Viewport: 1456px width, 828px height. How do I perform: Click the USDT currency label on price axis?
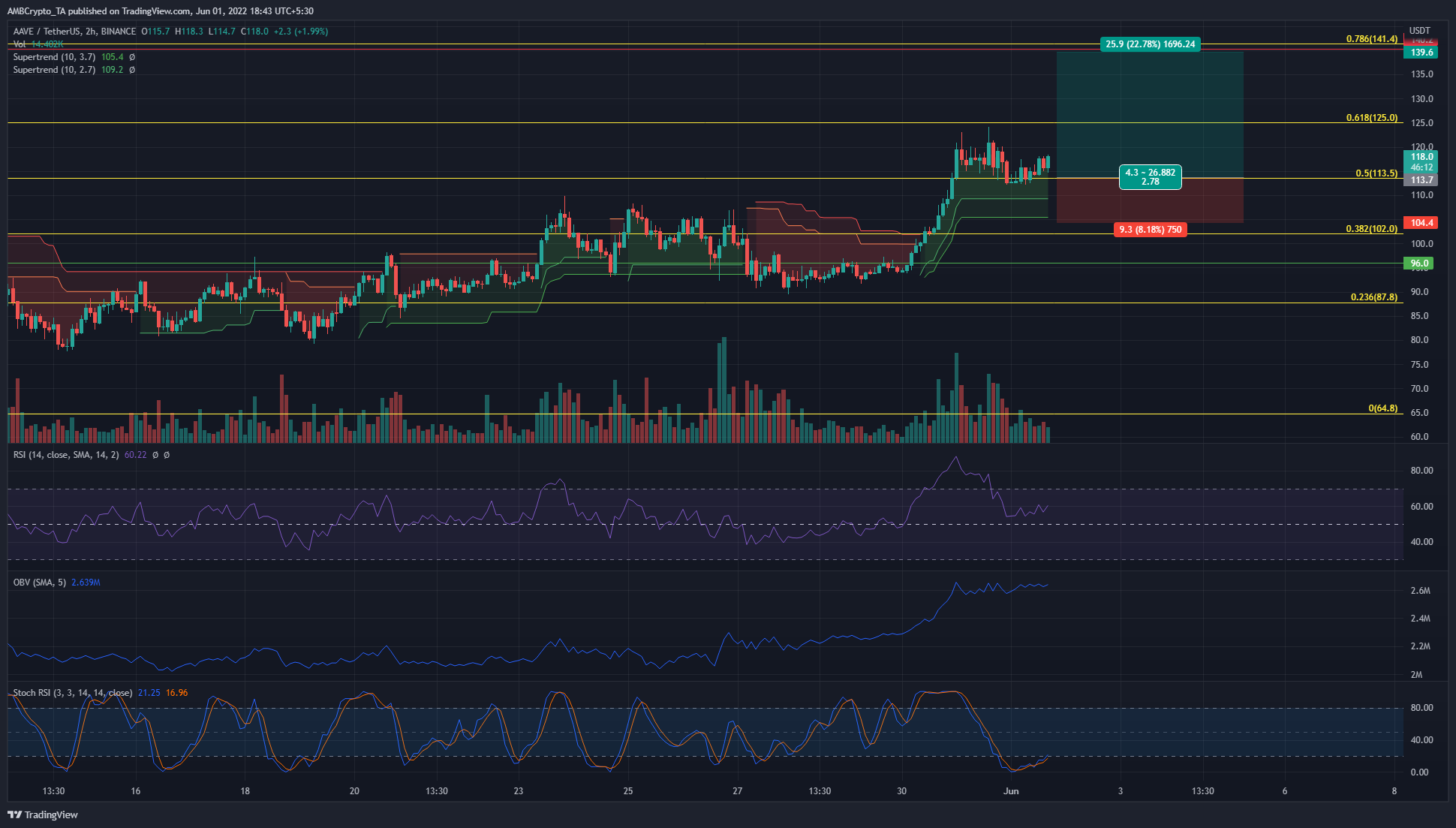(x=1419, y=32)
